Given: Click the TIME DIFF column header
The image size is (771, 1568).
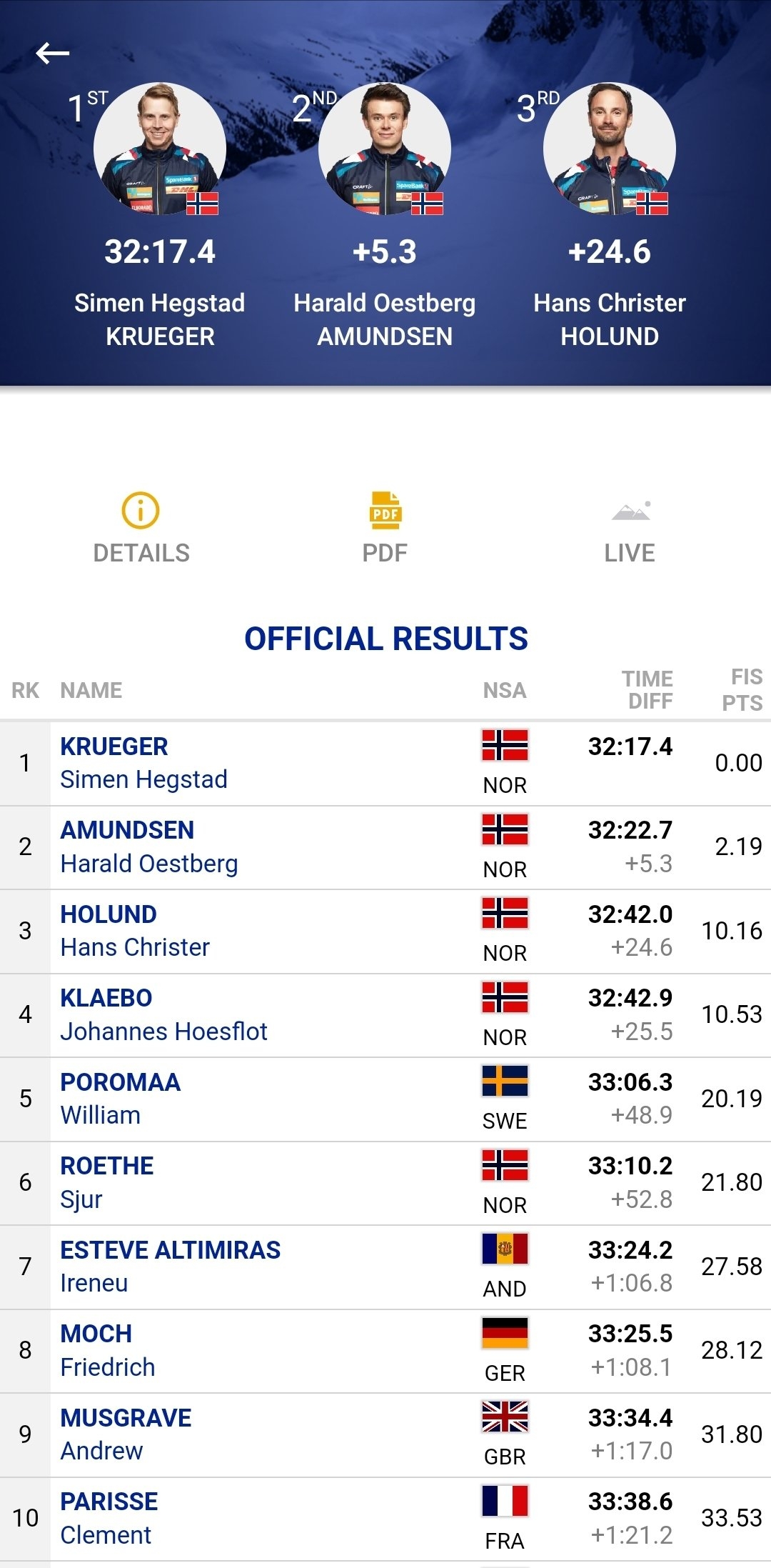Looking at the screenshot, I should [647, 690].
